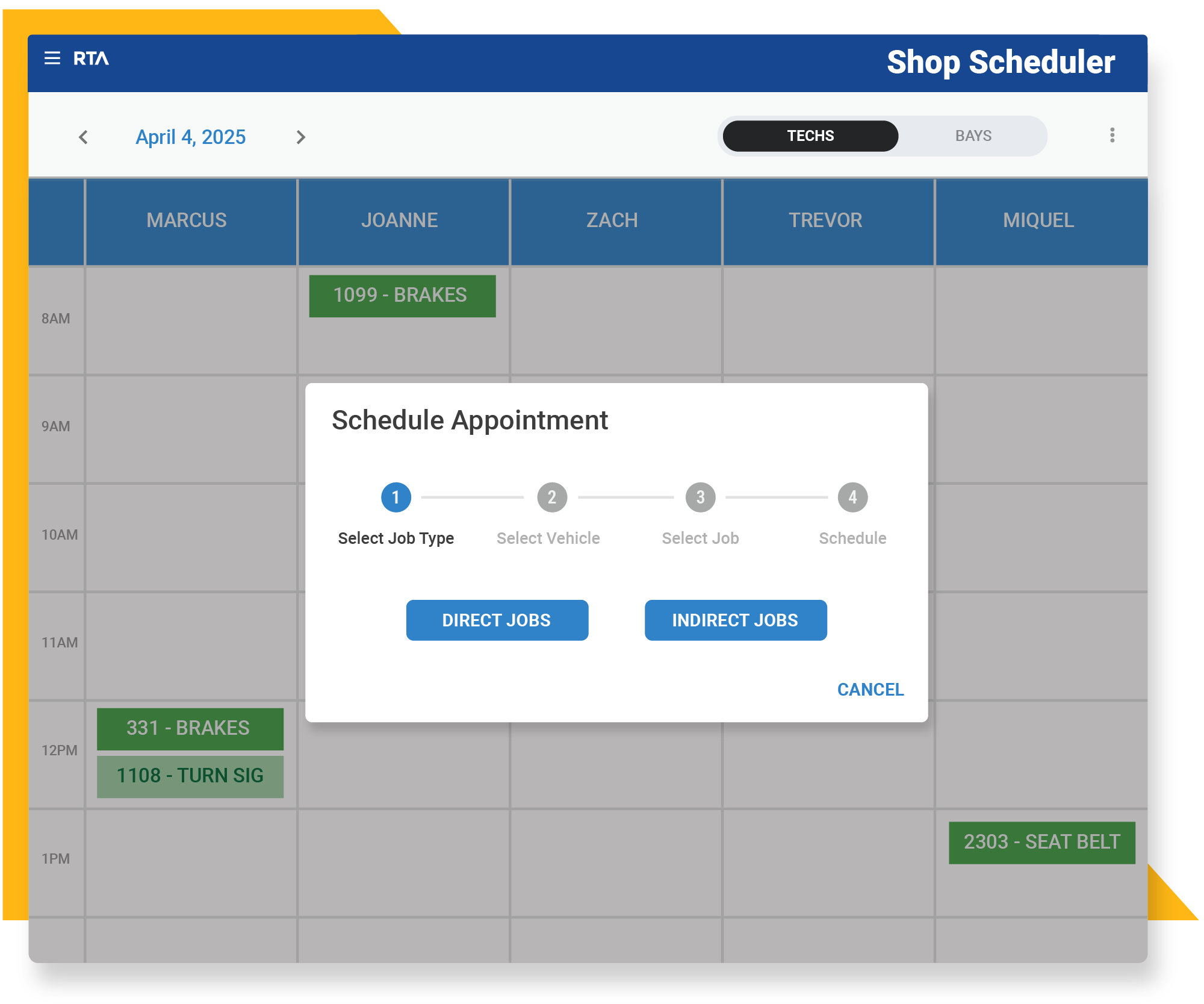Choose DIRECT JOBS in the dialog
Viewport: 1204px width, 1004px height.
(x=497, y=620)
